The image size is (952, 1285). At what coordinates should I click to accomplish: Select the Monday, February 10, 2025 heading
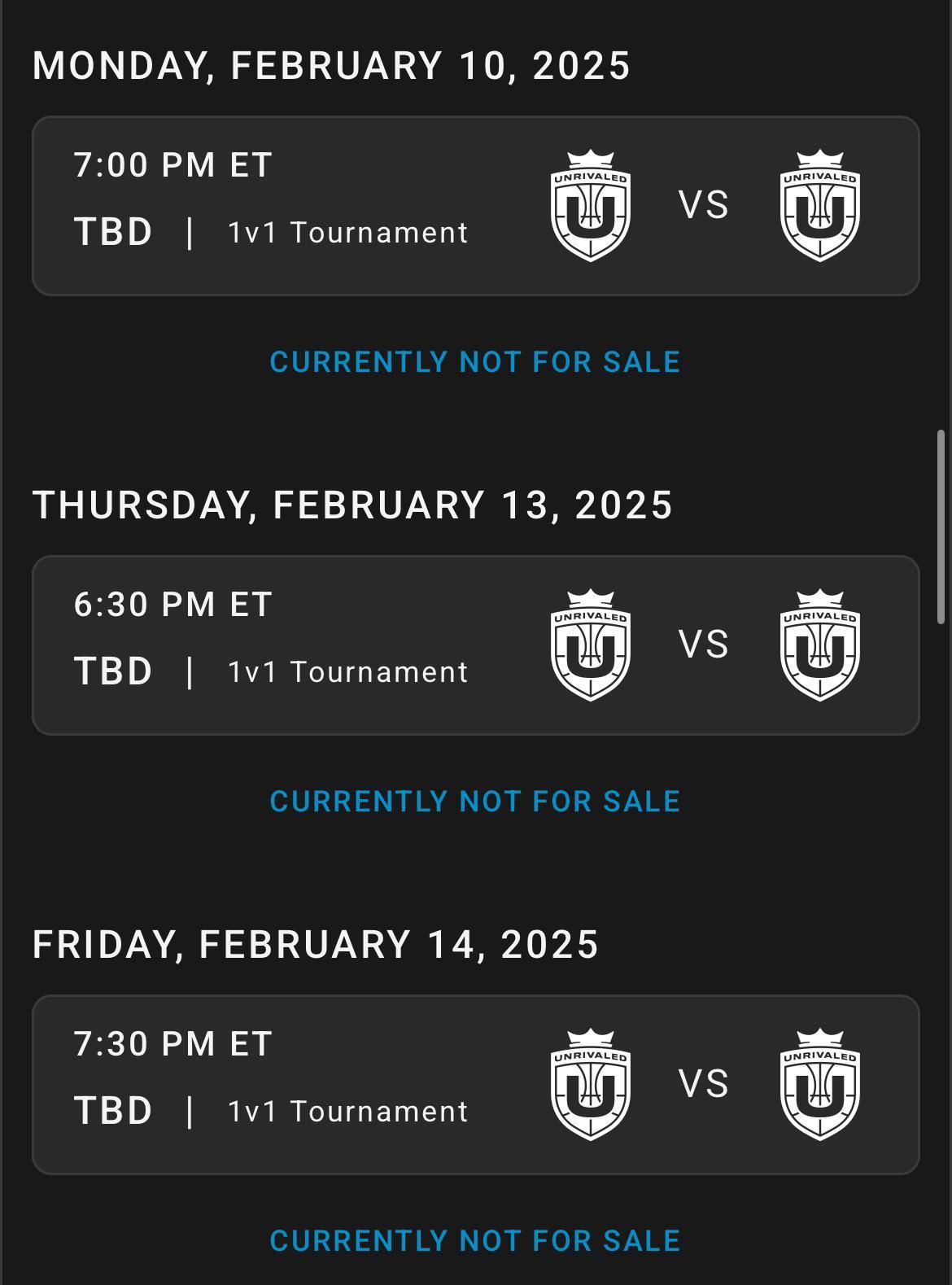click(331, 66)
